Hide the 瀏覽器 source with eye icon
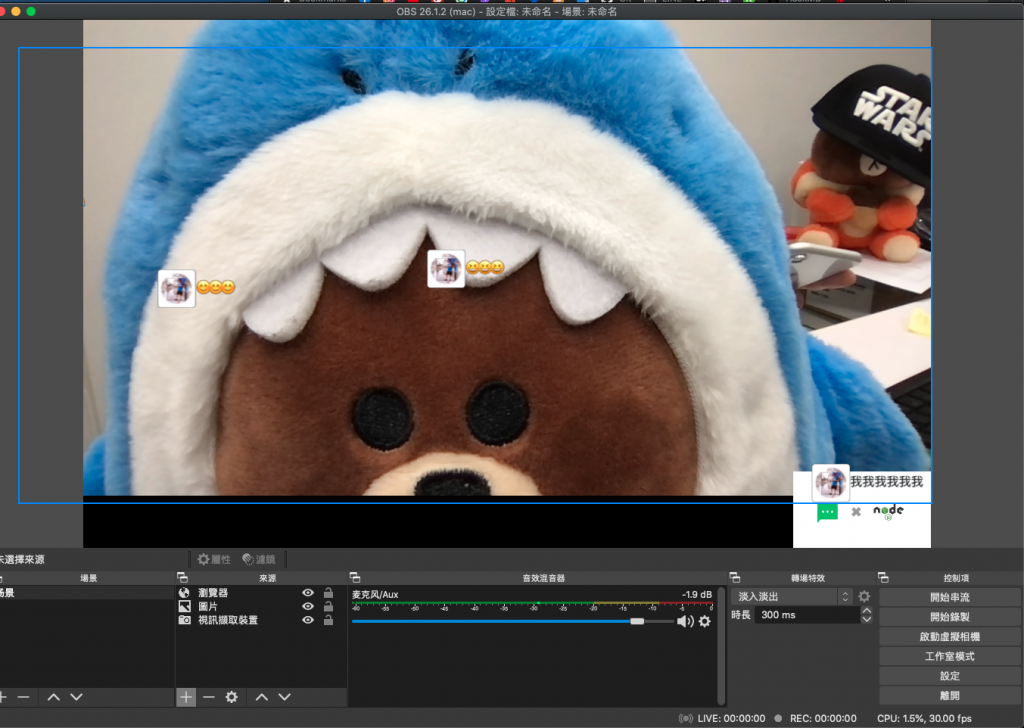1024x728 pixels. [308, 593]
